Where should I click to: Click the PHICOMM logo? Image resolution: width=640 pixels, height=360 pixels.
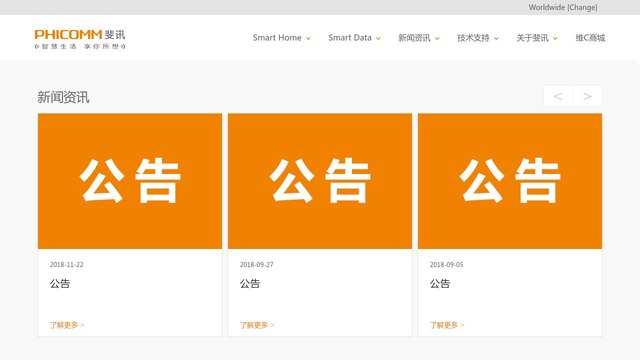(x=80, y=39)
